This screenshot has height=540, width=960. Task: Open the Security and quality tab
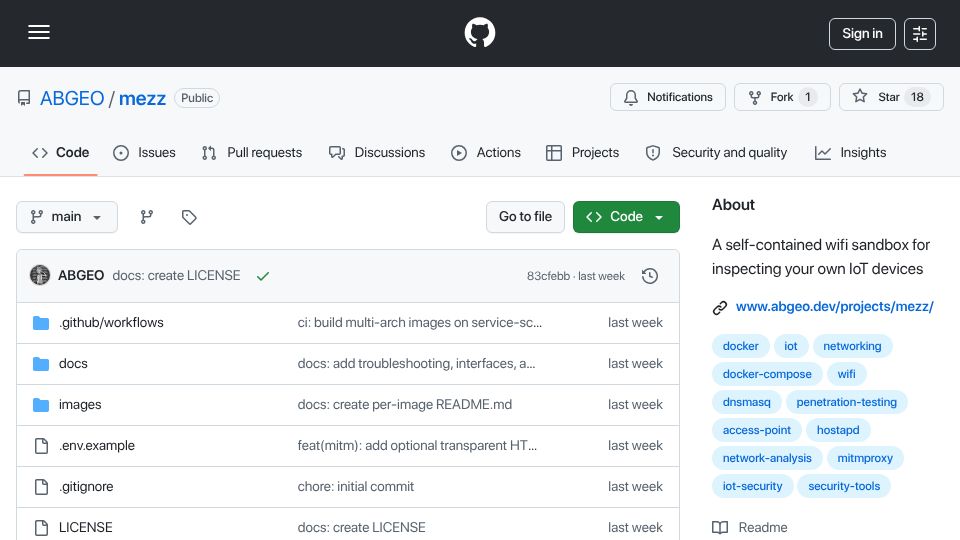point(716,152)
